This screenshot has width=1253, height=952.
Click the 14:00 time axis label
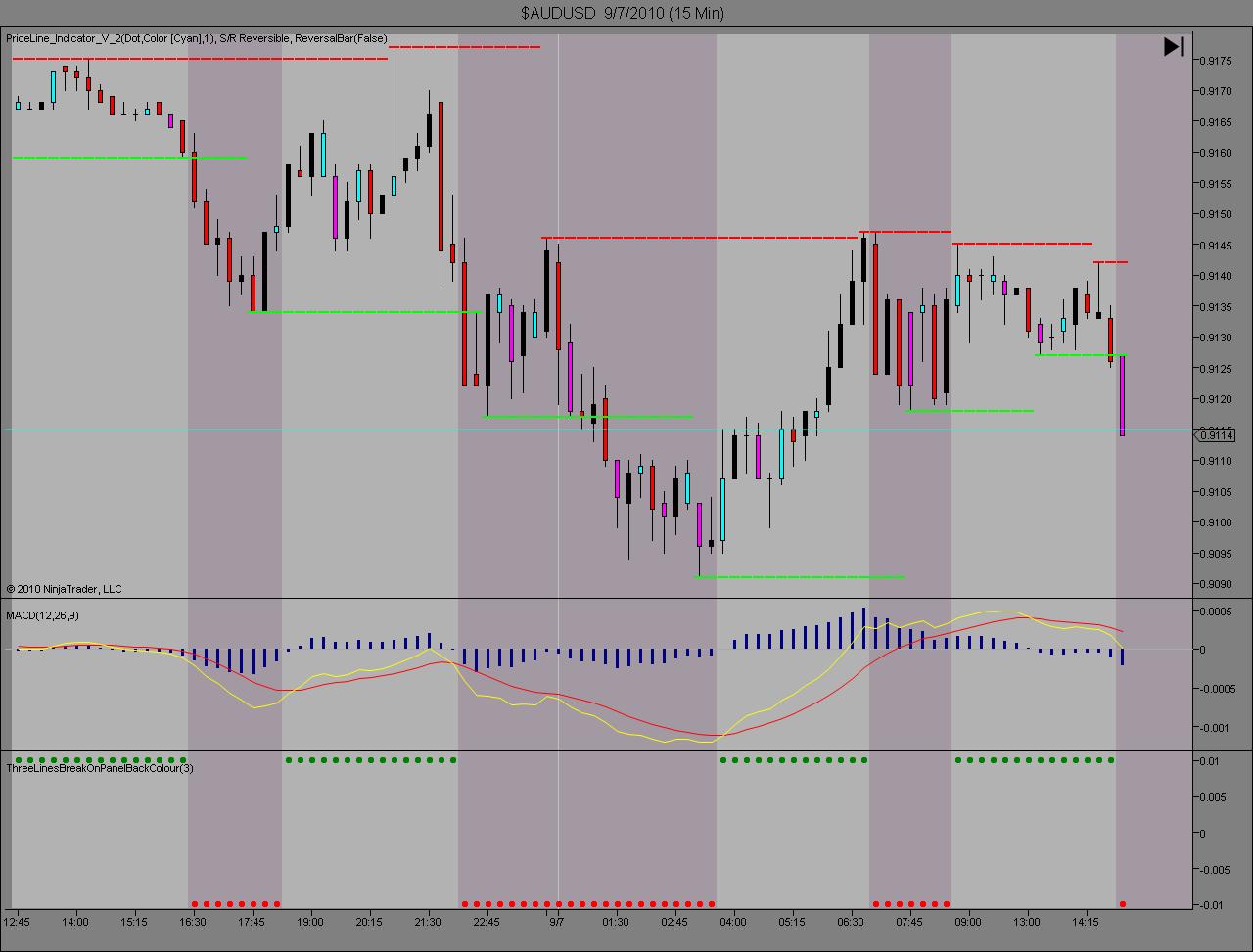pyautogui.click(x=75, y=922)
